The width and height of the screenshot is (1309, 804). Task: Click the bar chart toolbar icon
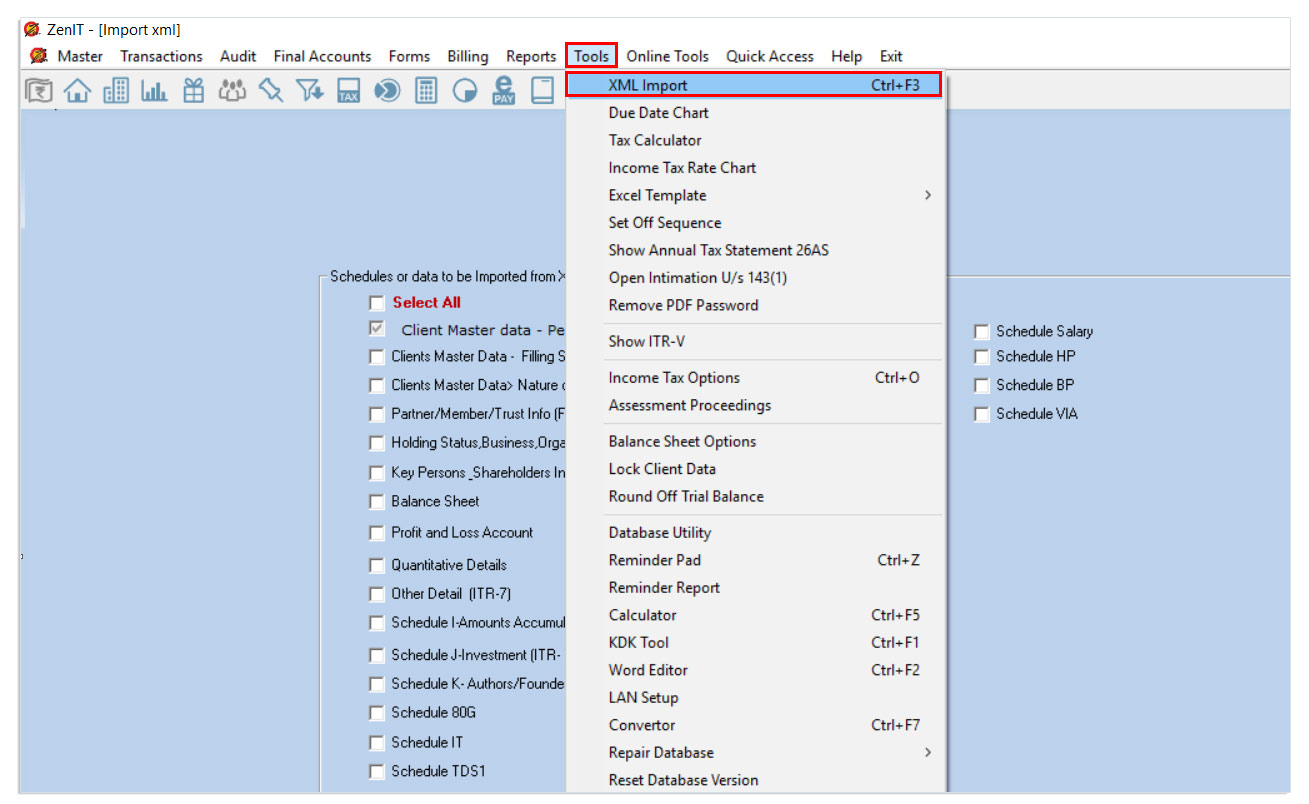point(154,91)
